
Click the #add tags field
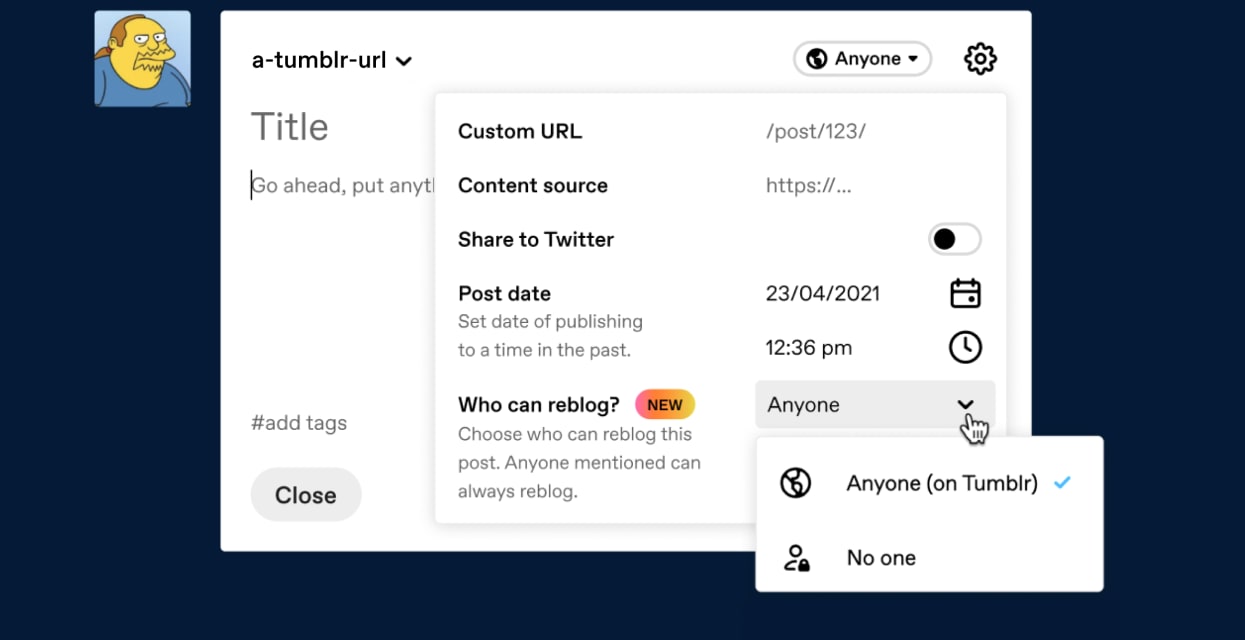coord(299,423)
